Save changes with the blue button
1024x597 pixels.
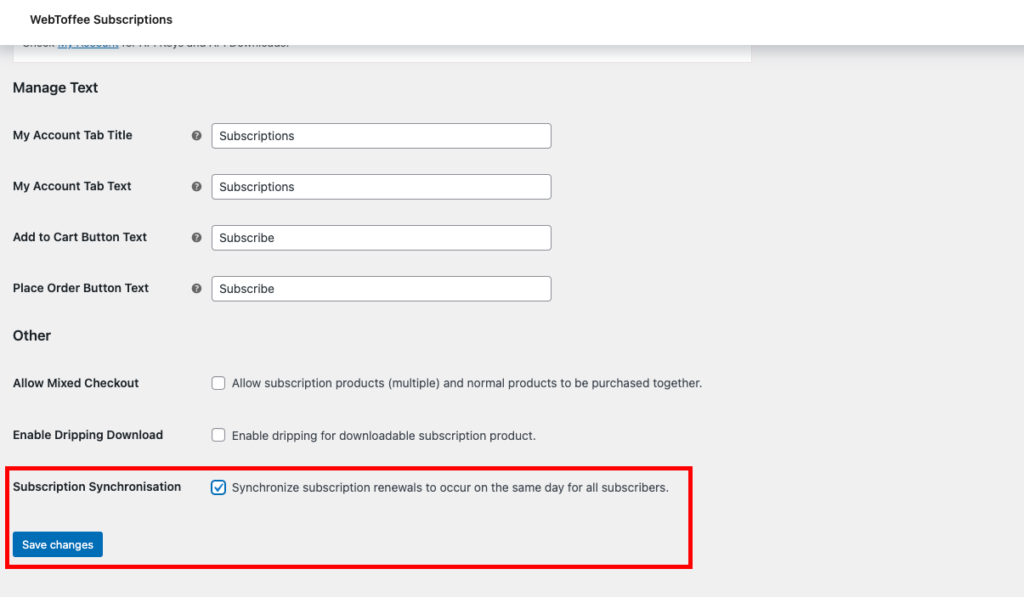57,544
